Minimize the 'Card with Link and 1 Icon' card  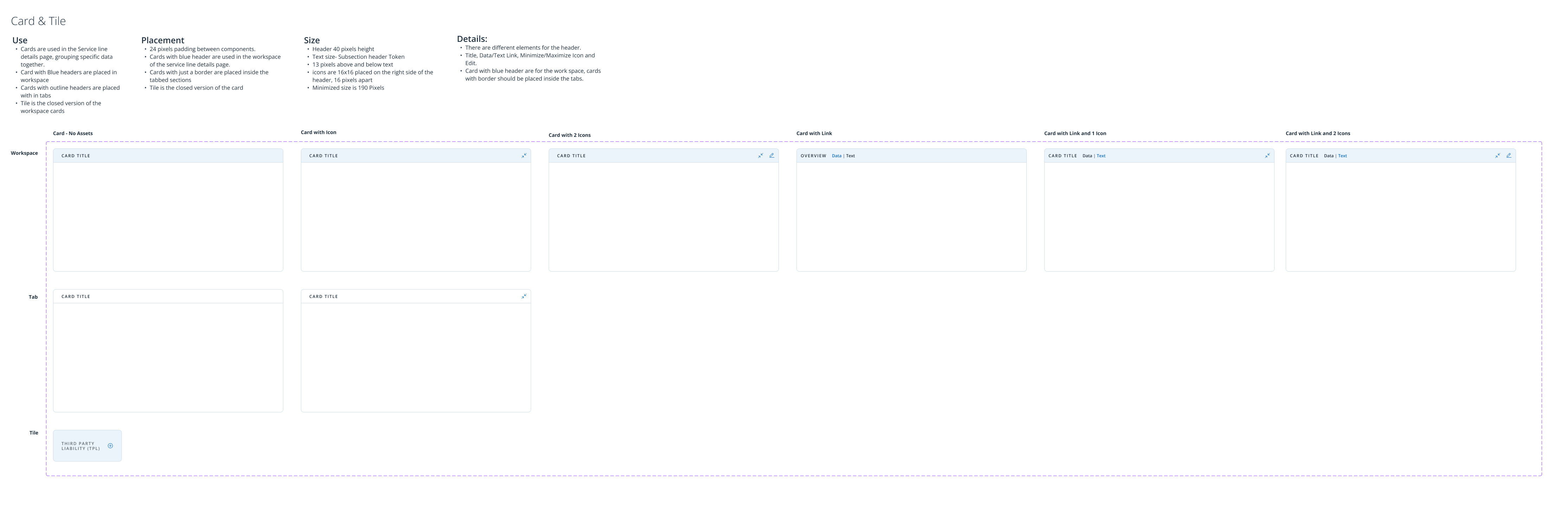tap(1267, 156)
